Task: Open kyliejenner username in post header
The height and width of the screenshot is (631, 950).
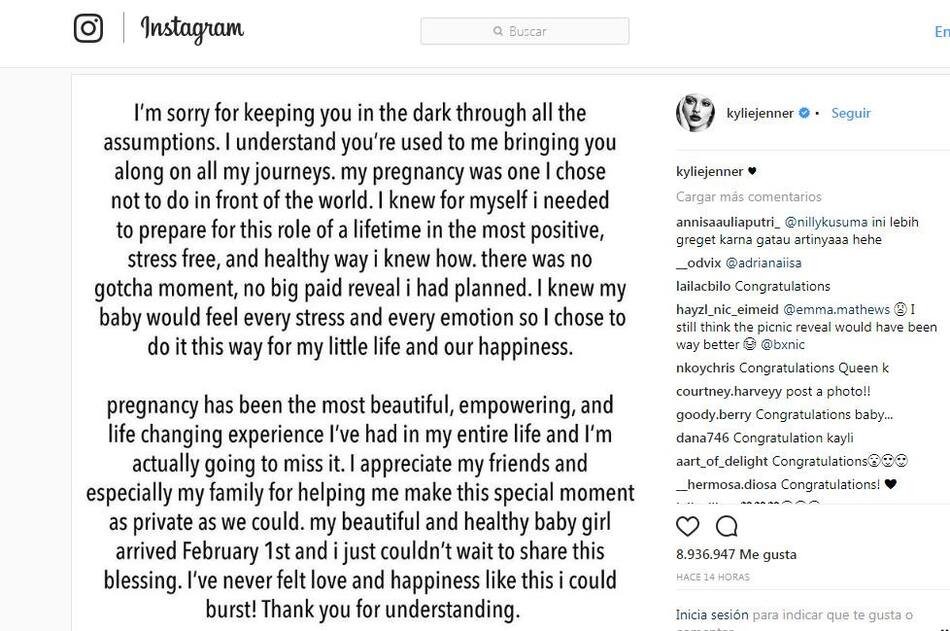Action: tap(758, 114)
